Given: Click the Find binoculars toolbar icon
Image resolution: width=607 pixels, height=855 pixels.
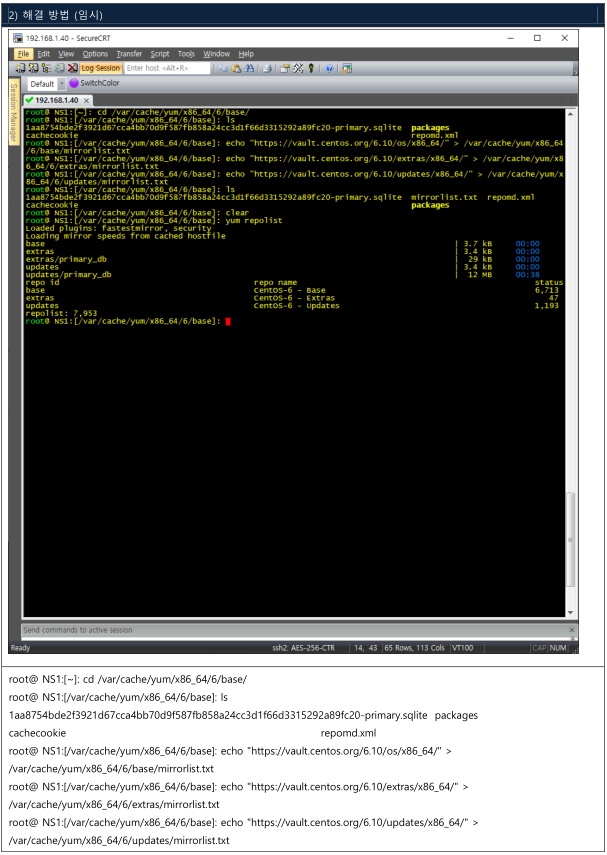Looking at the screenshot, I should pyautogui.click(x=251, y=68).
